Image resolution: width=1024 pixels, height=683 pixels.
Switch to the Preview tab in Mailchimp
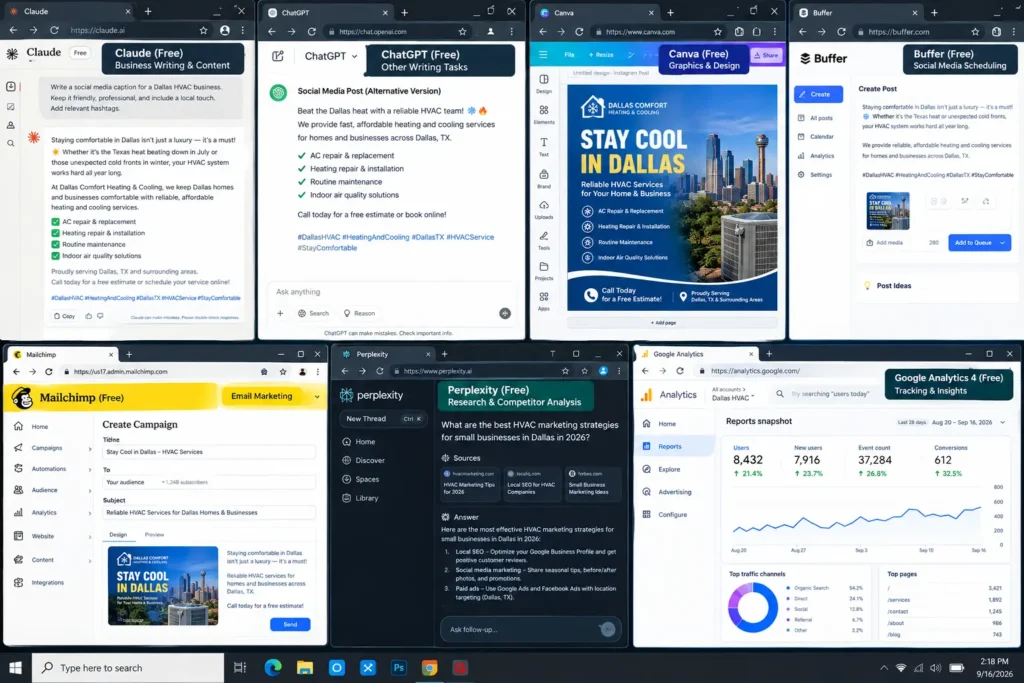click(154, 535)
